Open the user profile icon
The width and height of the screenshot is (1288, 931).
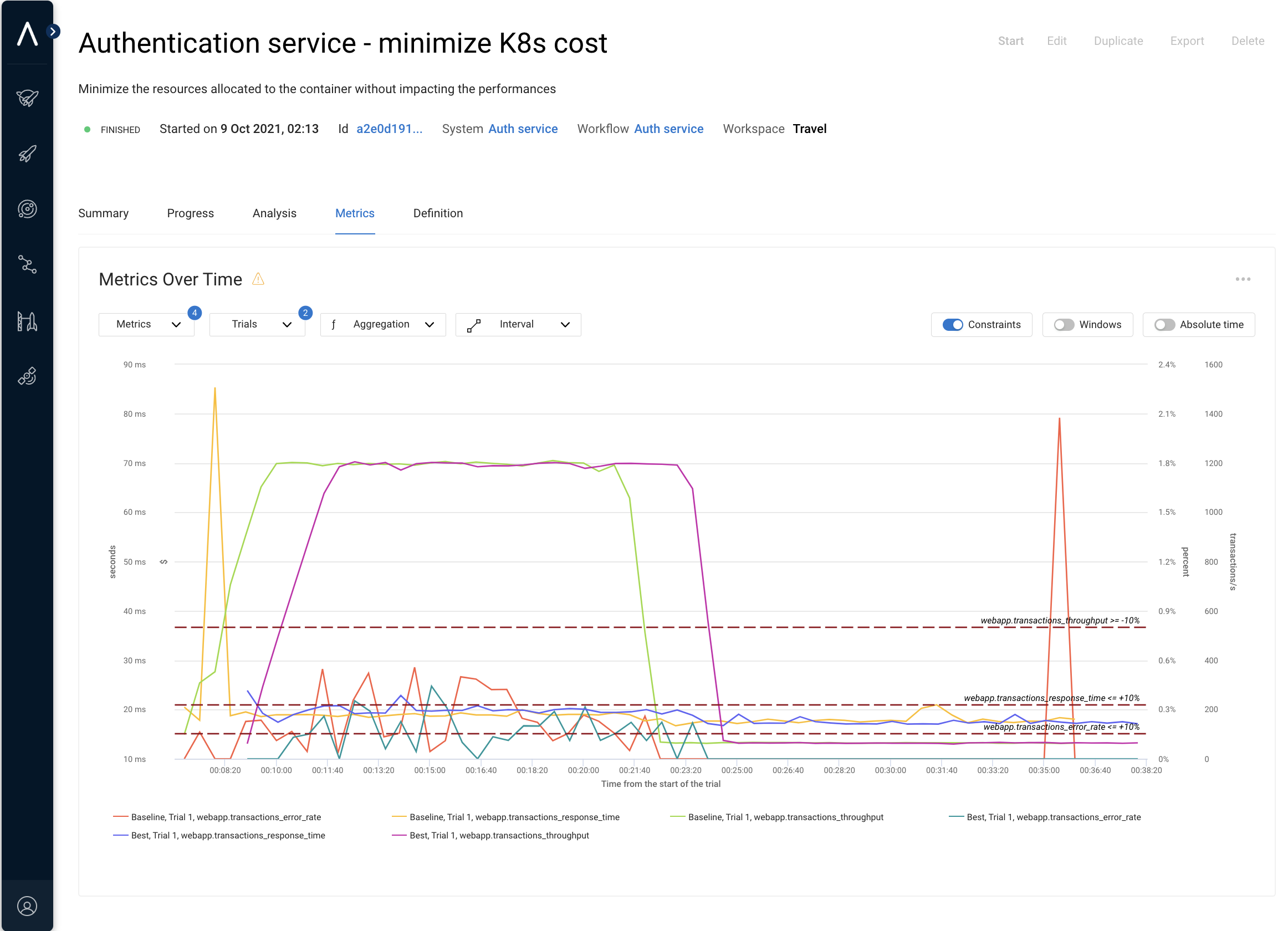27,906
